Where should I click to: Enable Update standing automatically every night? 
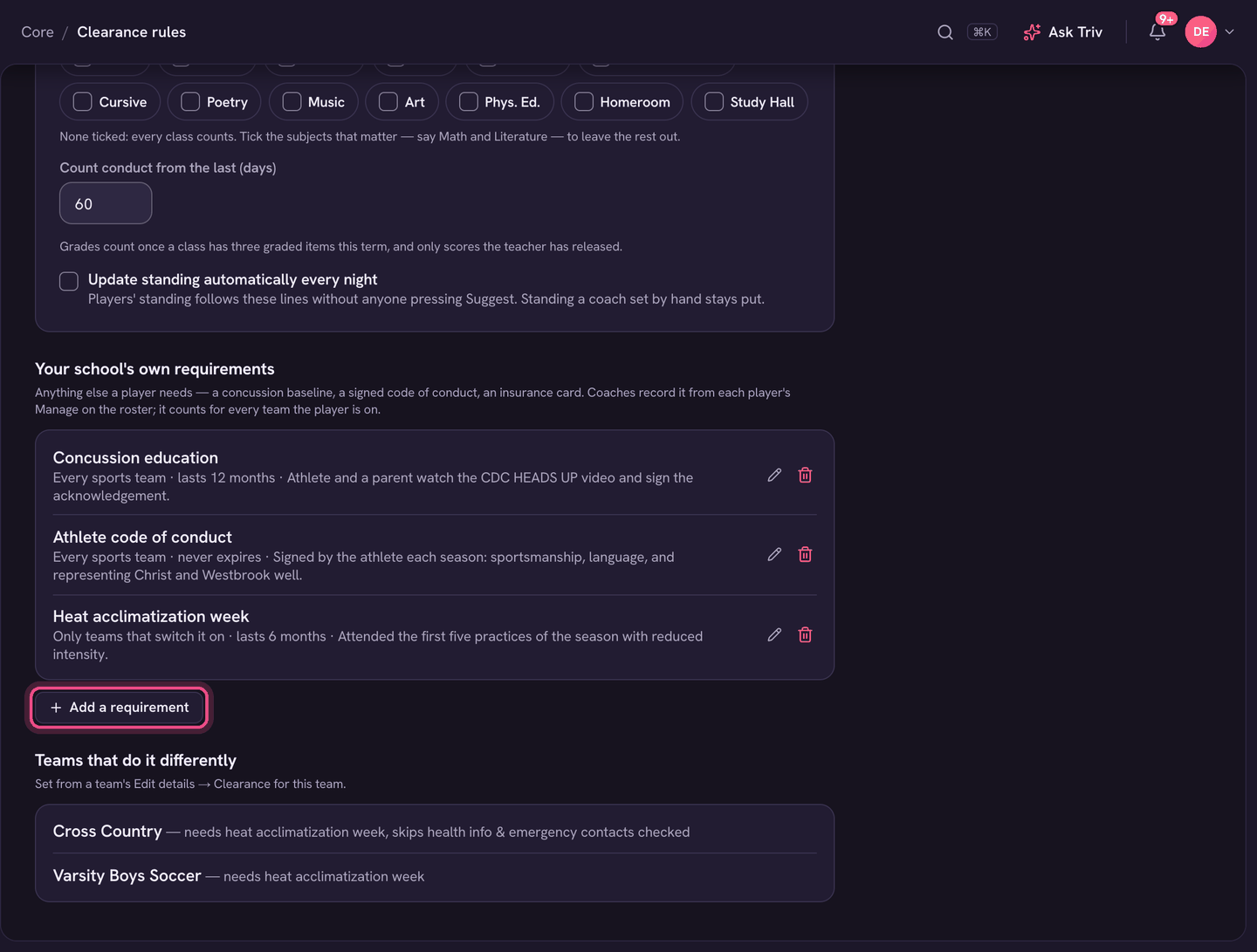(69, 281)
